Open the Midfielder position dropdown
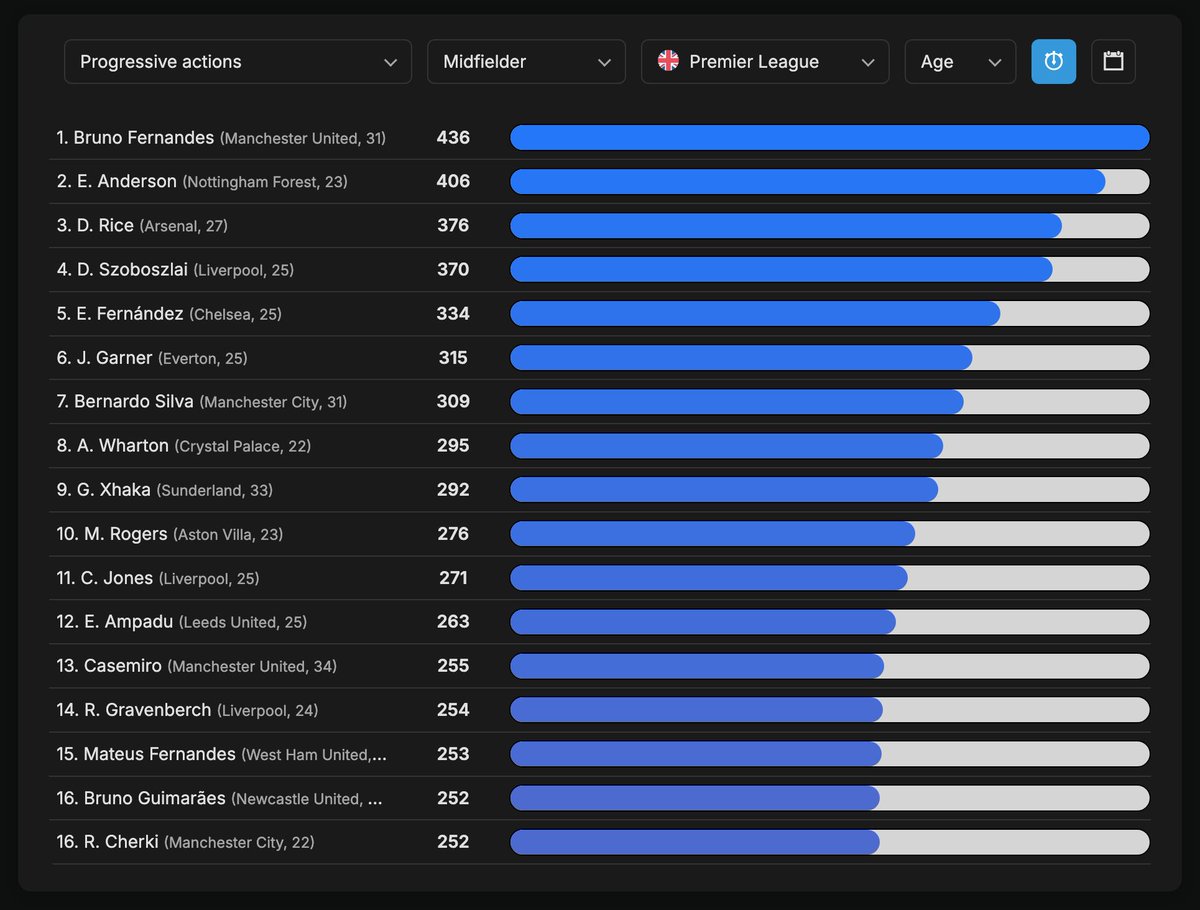The image size is (1200, 910). [526, 62]
